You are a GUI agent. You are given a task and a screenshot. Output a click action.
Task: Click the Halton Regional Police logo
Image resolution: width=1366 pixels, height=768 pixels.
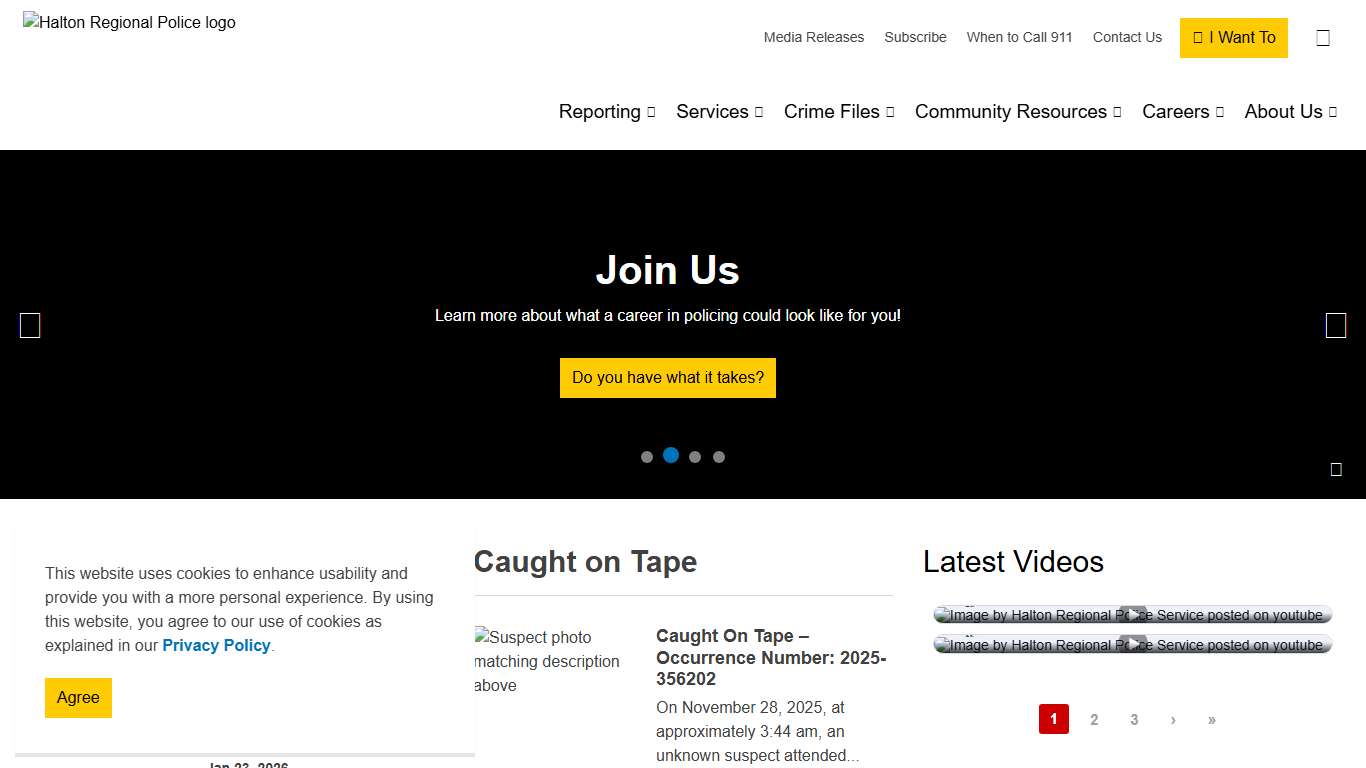point(130,23)
